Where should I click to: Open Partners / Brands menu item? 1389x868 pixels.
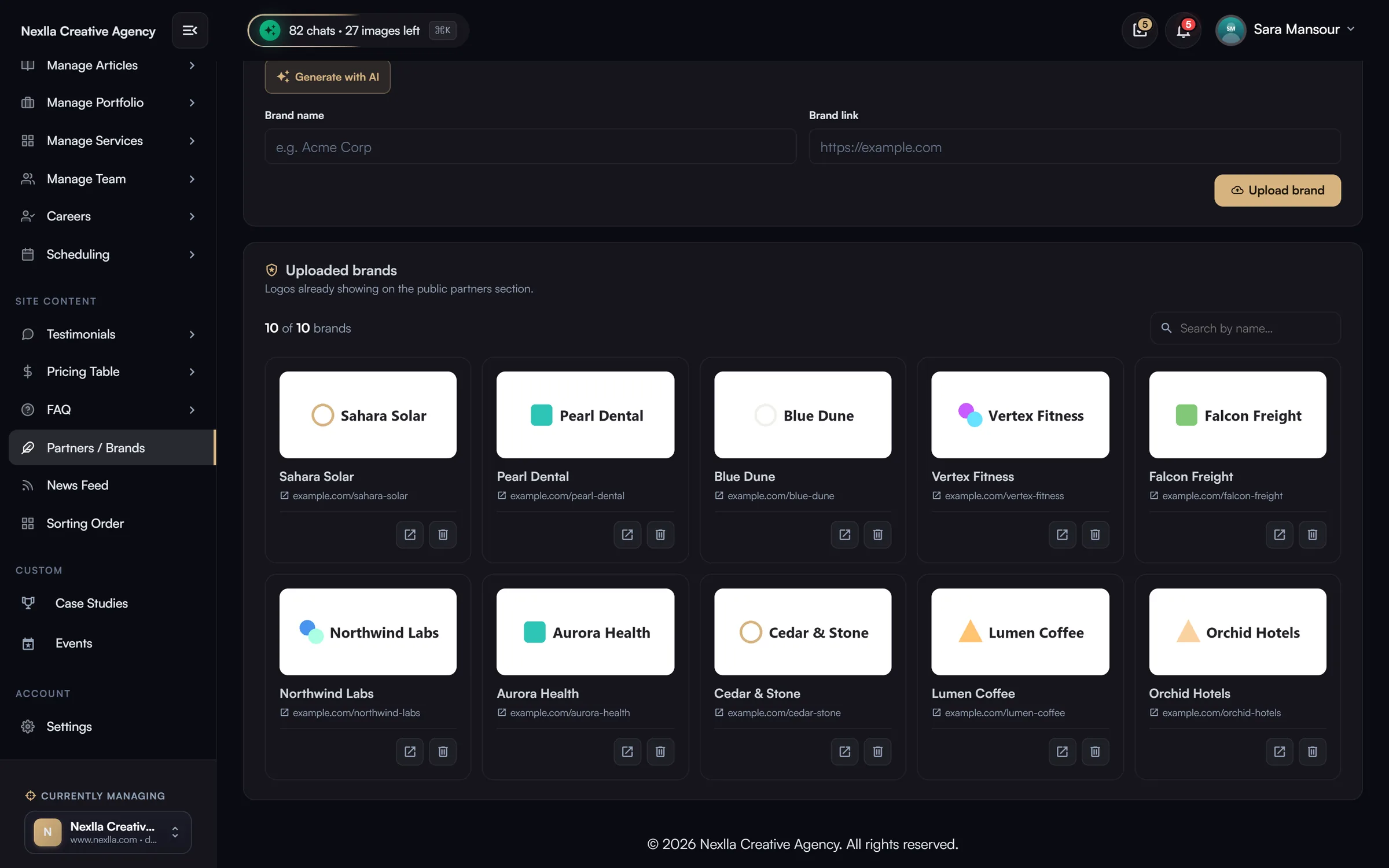click(112, 447)
